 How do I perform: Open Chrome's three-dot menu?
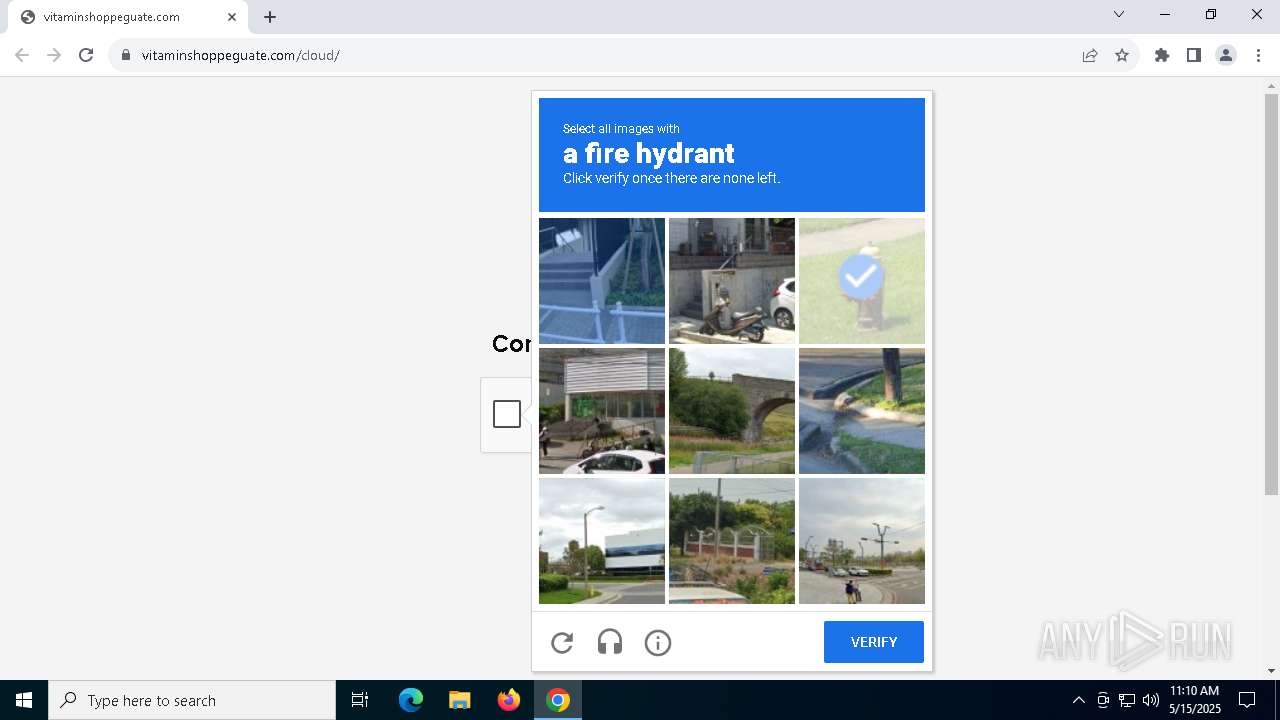click(x=1258, y=55)
